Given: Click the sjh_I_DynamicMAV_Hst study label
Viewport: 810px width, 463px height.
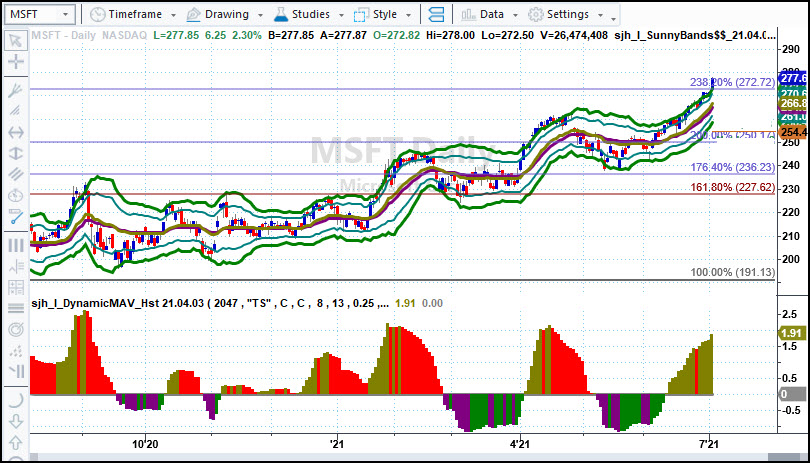Looking at the screenshot, I should tap(211, 303).
